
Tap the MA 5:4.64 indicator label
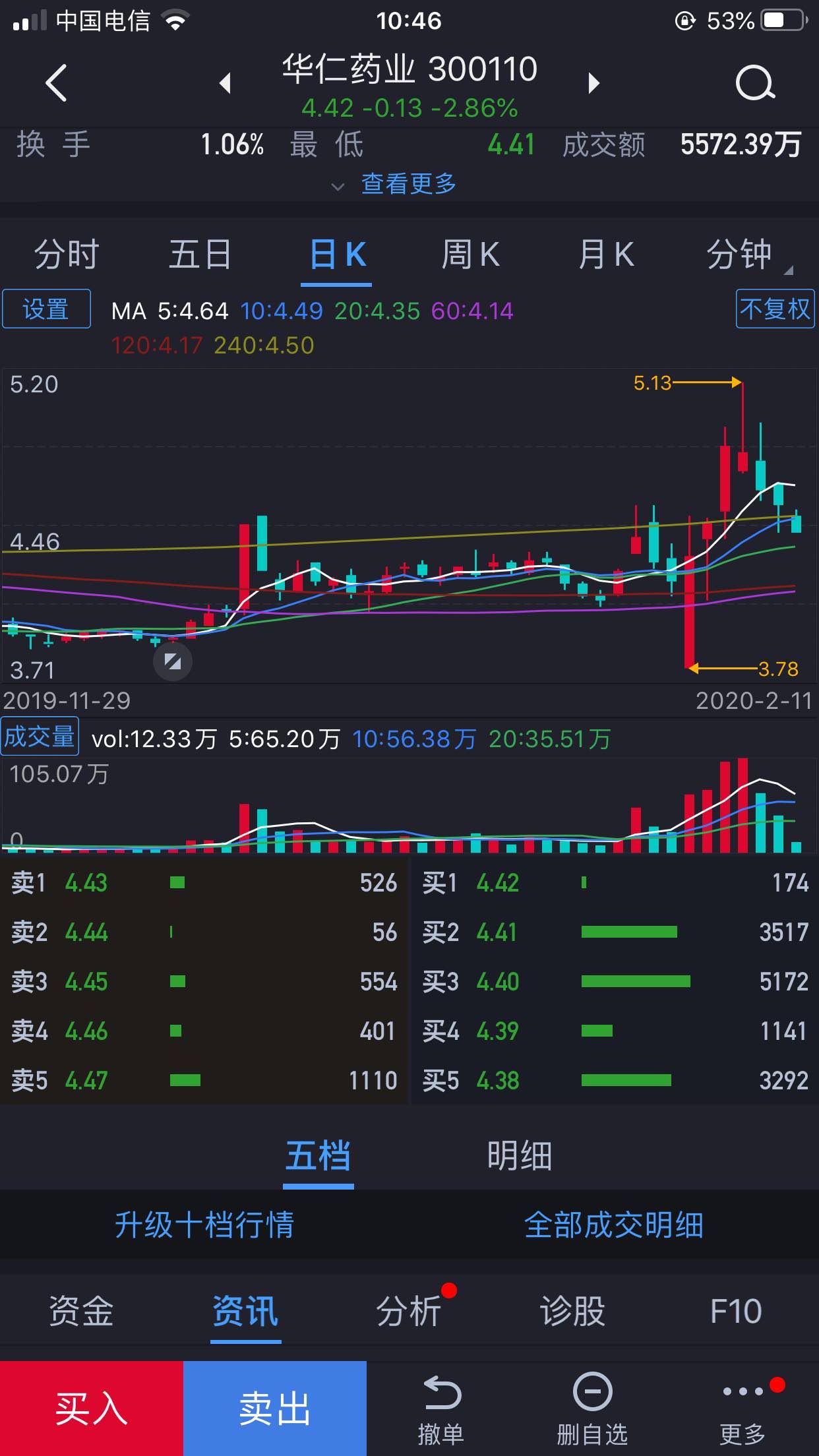169,311
